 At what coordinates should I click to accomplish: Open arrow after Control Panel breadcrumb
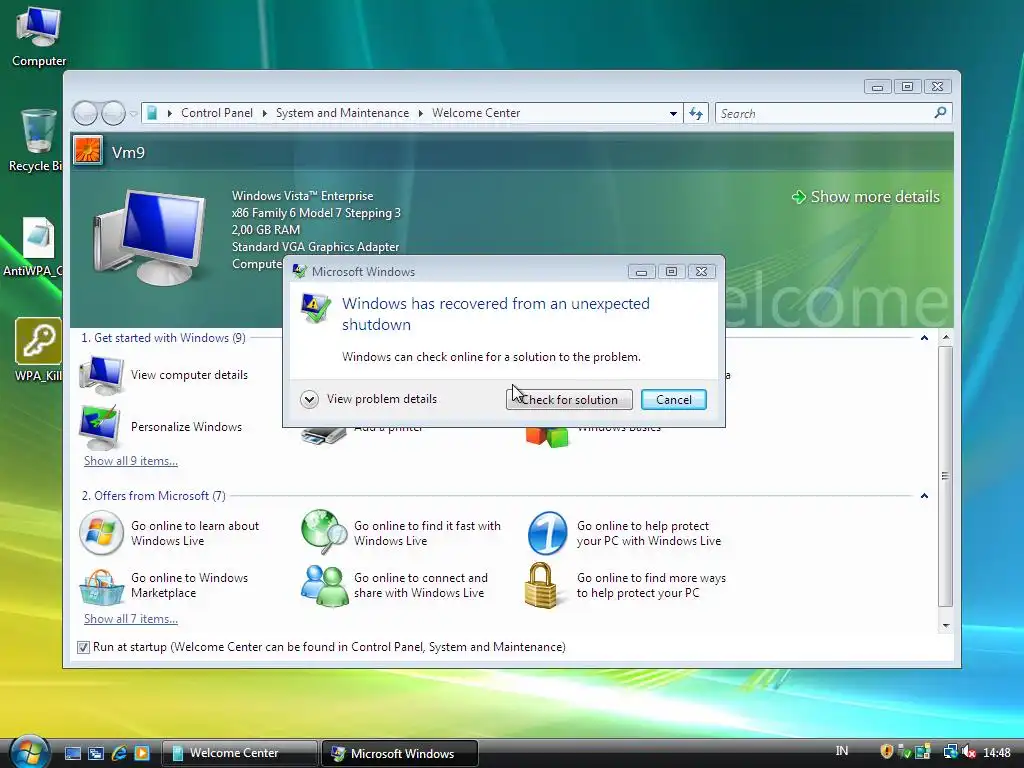[264, 114]
